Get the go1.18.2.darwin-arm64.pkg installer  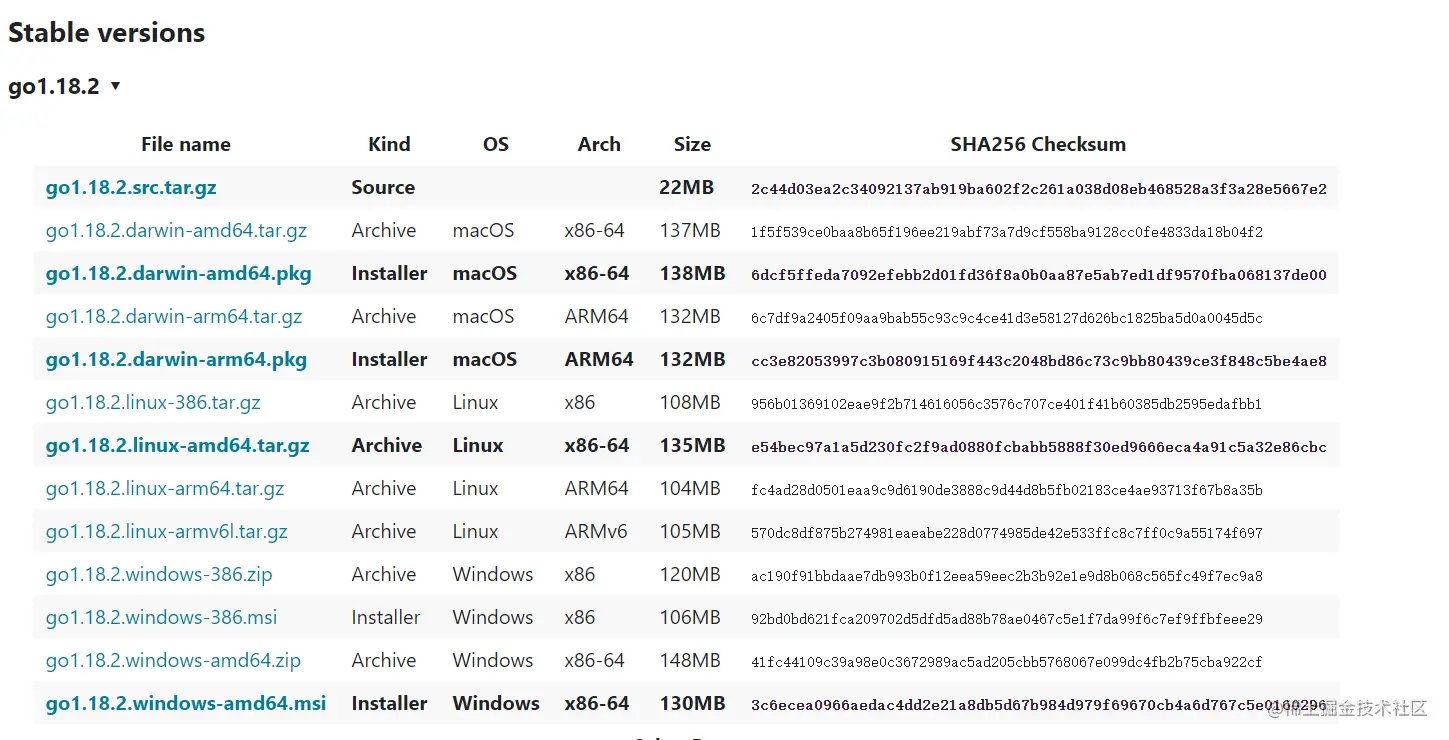tap(176, 359)
